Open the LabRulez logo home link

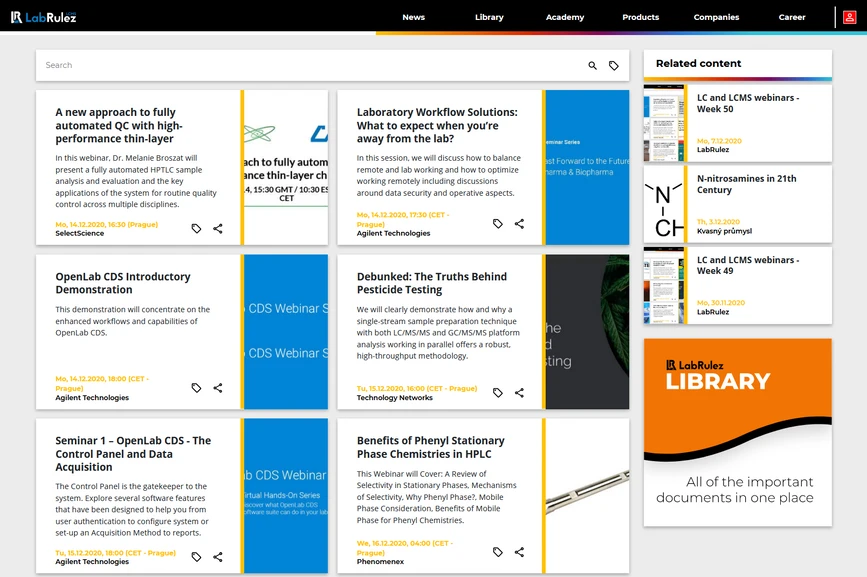[x=43, y=17]
